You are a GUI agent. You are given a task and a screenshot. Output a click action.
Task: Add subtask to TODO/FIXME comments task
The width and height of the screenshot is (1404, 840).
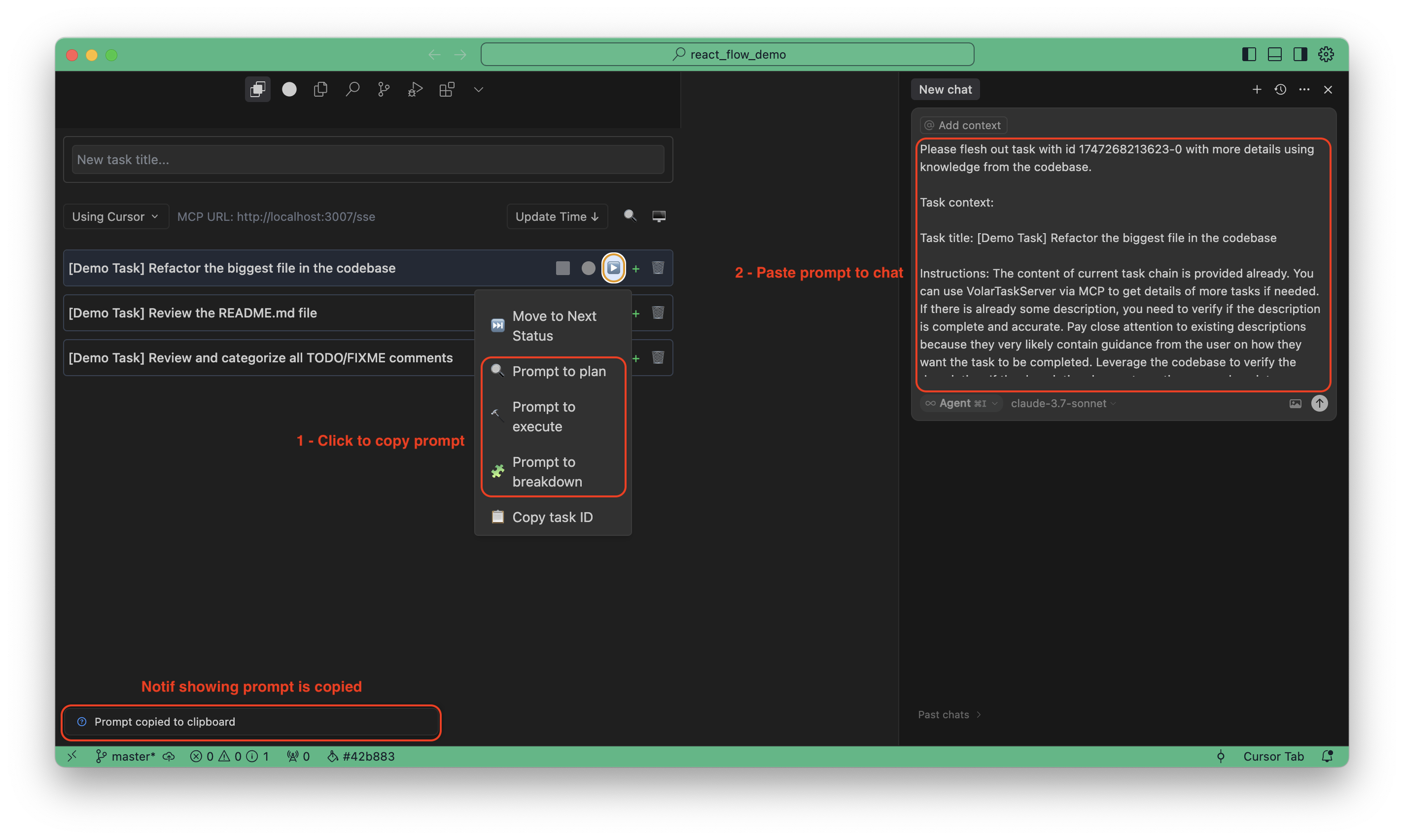(635, 358)
